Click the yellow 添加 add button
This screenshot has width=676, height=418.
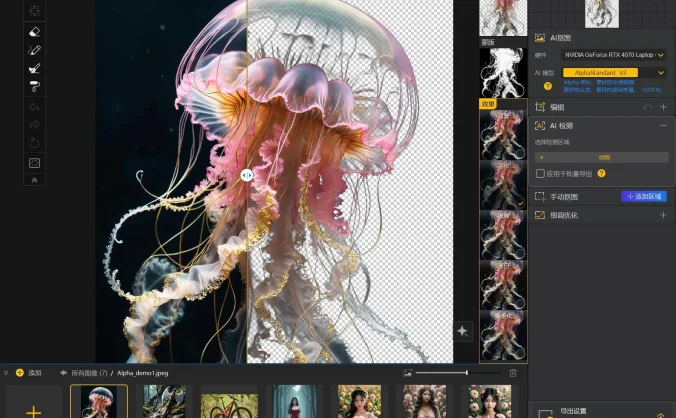pyautogui.click(x=28, y=373)
